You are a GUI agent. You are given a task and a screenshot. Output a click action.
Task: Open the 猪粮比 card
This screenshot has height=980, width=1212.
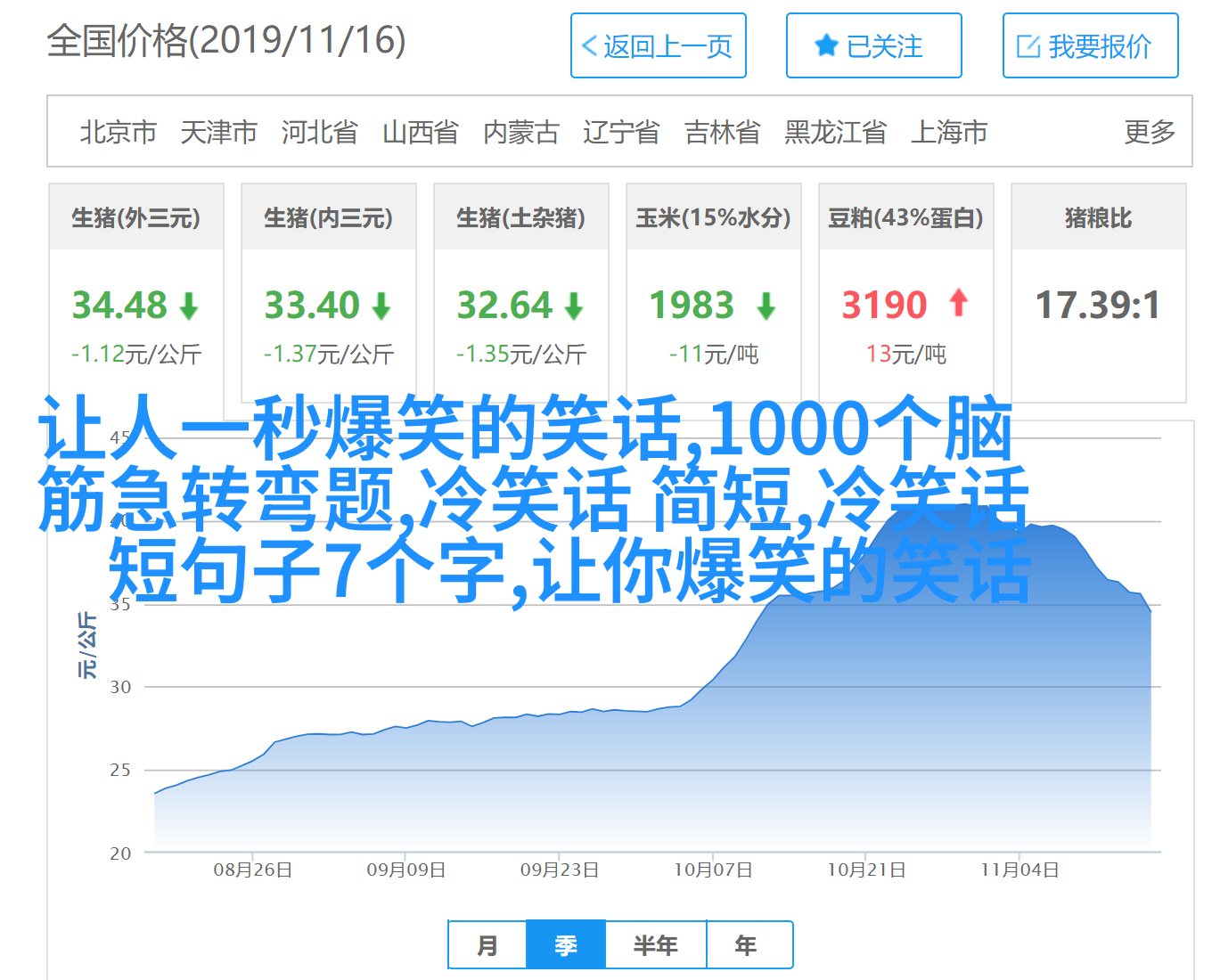point(1098,217)
